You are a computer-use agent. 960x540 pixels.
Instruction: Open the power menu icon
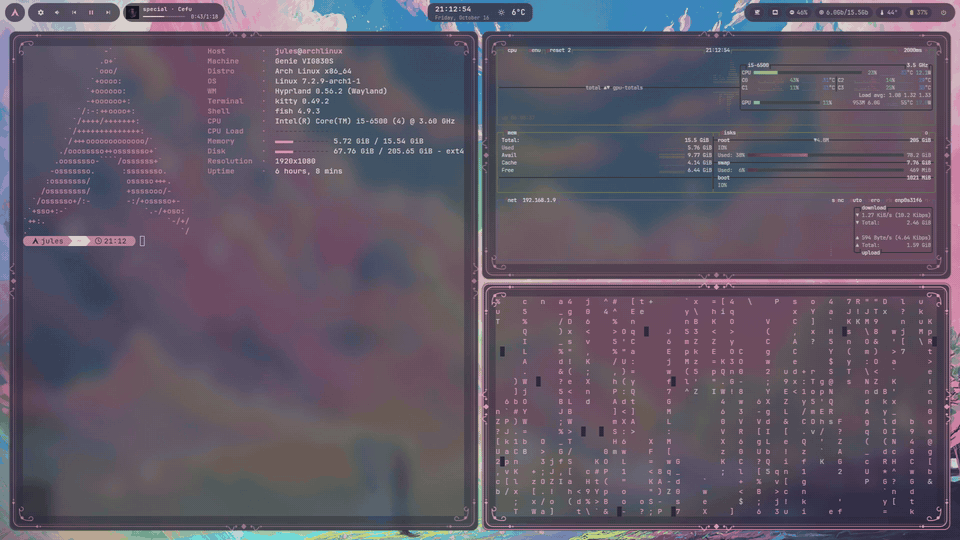coord(942,12)
